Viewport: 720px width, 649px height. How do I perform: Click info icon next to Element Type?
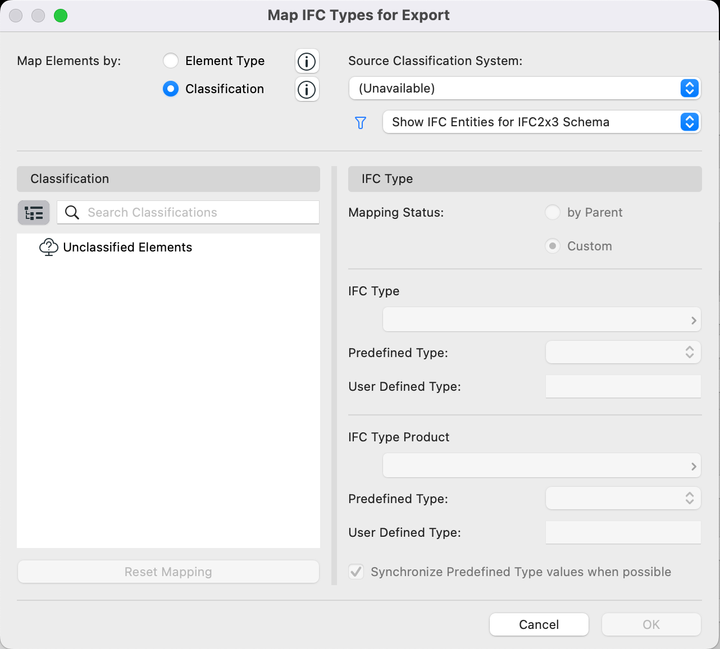[x=307, y=61]
